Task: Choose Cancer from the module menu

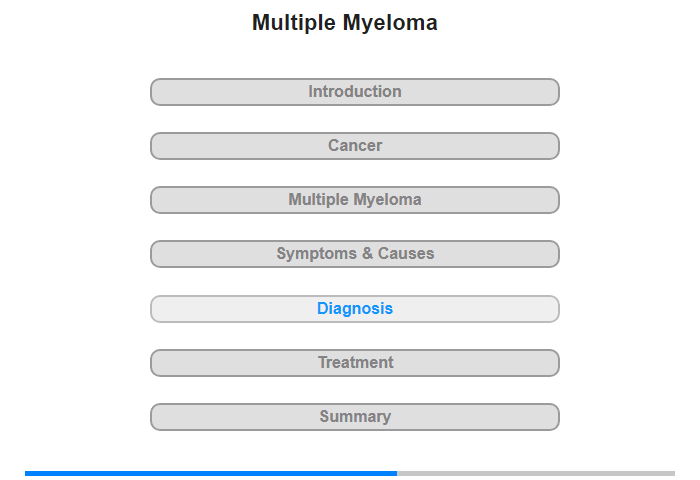Action: [x=355, y=146]
